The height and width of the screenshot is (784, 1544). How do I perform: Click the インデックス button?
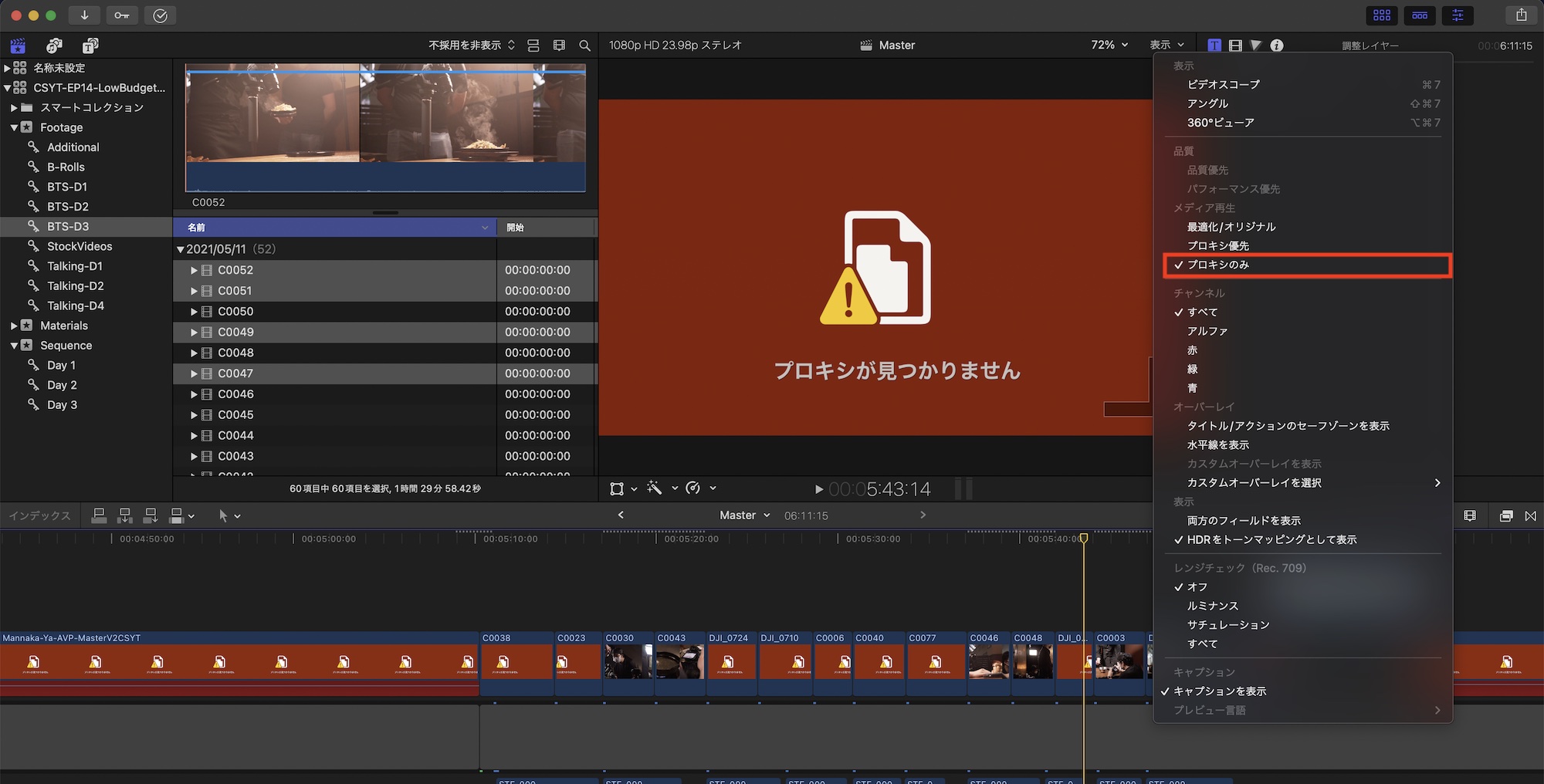tap(39, 515)
